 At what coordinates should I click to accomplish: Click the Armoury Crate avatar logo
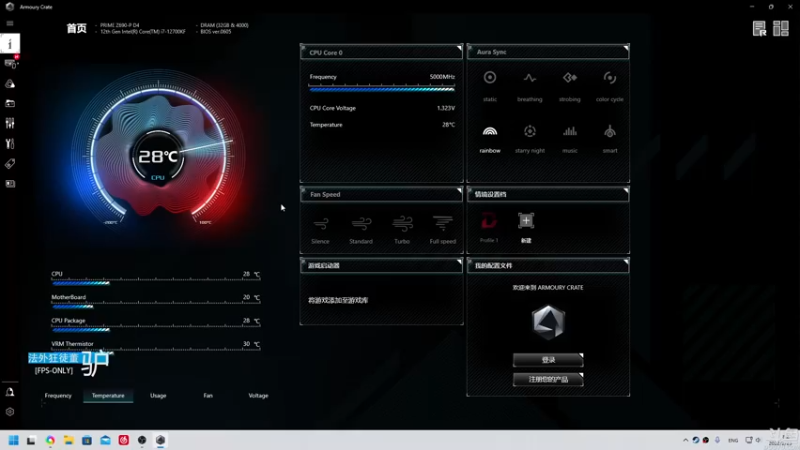tap(548, 322)
